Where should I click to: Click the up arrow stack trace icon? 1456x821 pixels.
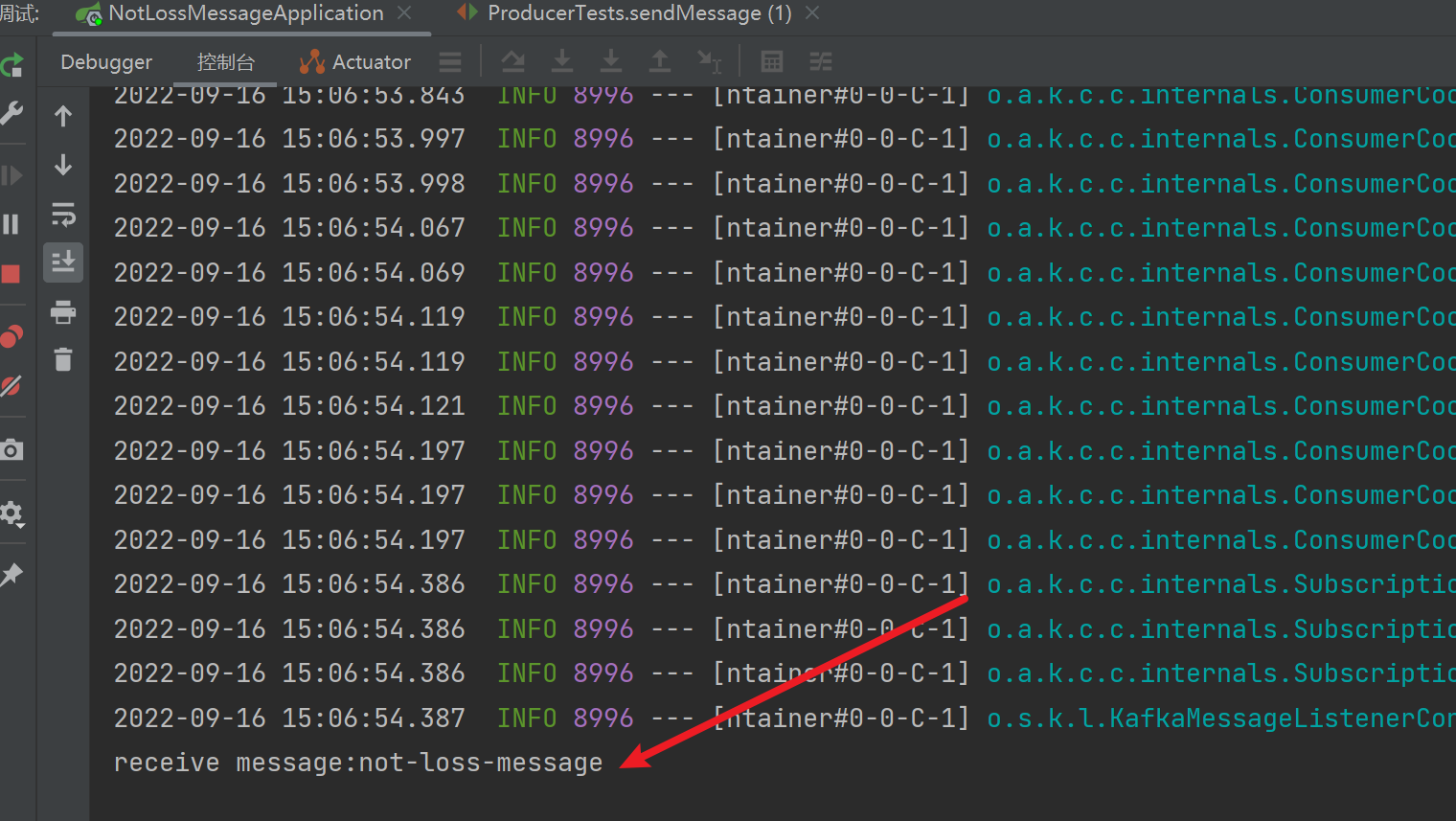[63, 116]
